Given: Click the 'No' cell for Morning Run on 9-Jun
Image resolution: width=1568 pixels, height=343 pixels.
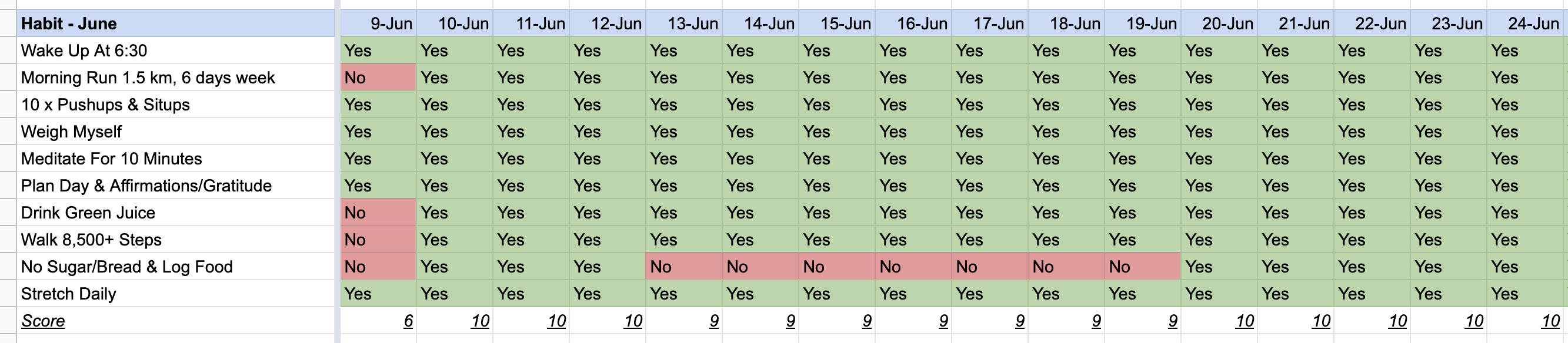Looking at the screenshot, I should click(378, 78).
